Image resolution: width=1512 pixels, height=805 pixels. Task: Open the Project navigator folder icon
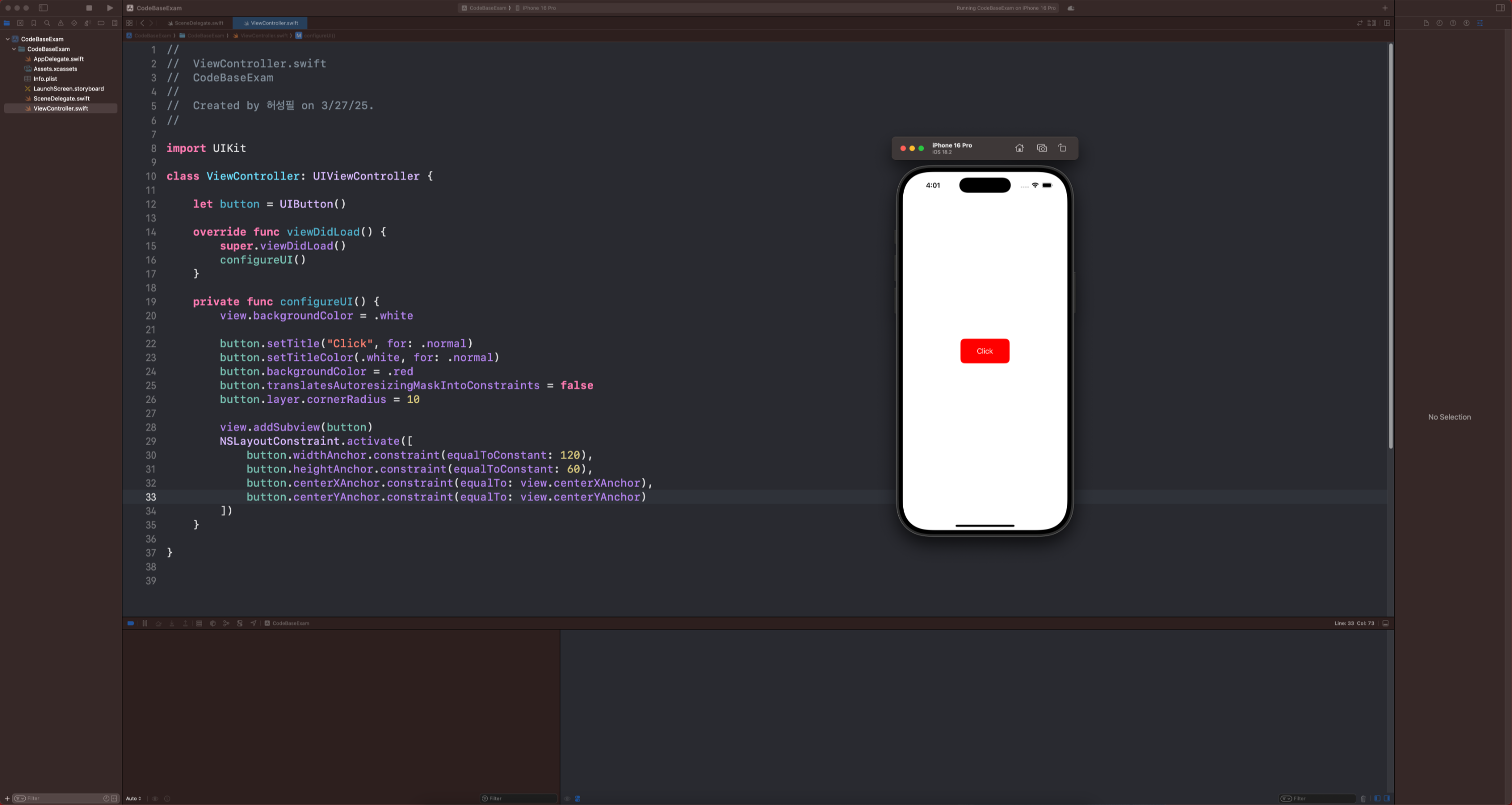(7, 24)
